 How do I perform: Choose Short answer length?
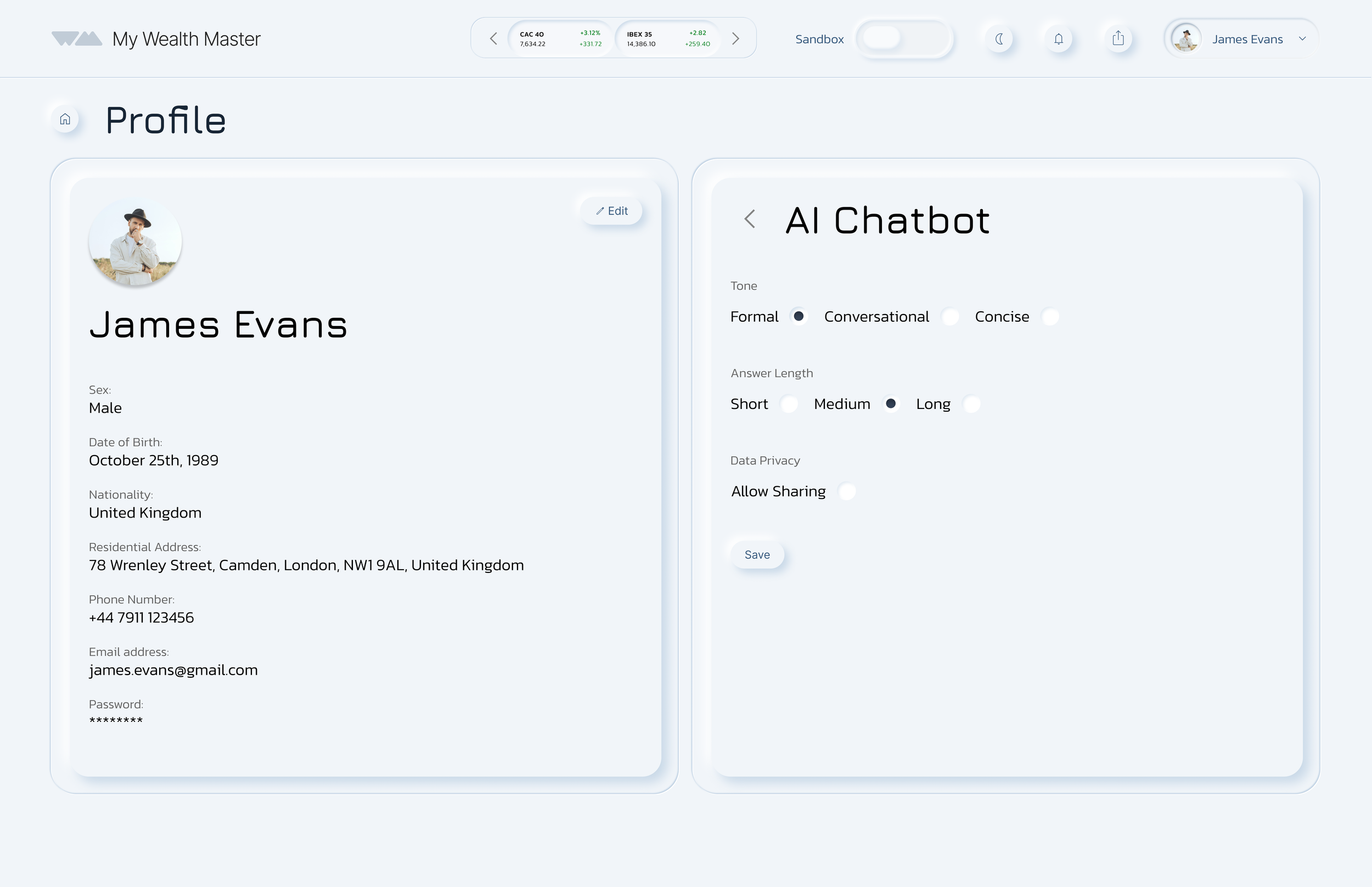(789, 405)
